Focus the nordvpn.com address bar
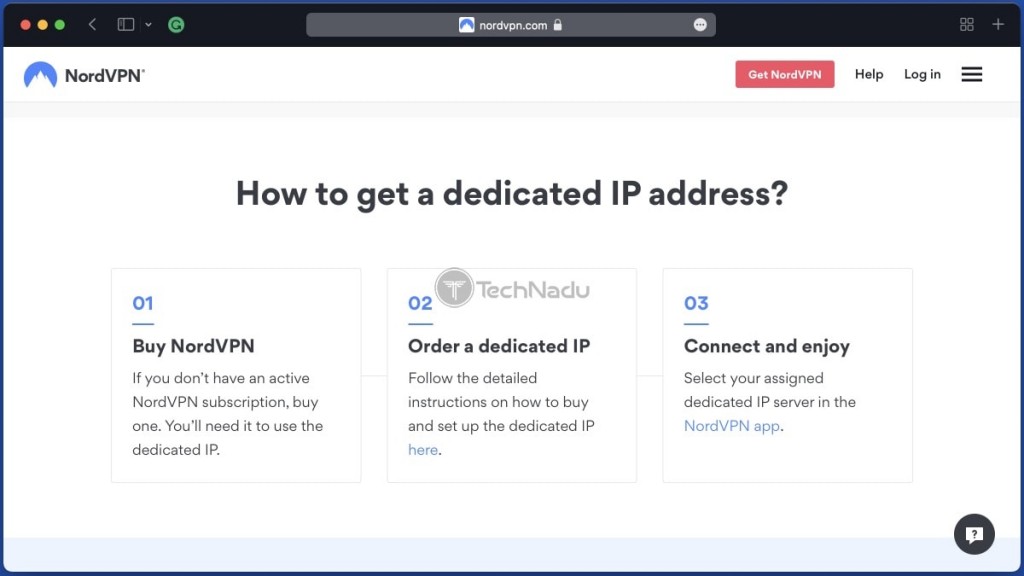This screenshot has width=1024, height=576. pyautogui.click(x=511, y=25)
